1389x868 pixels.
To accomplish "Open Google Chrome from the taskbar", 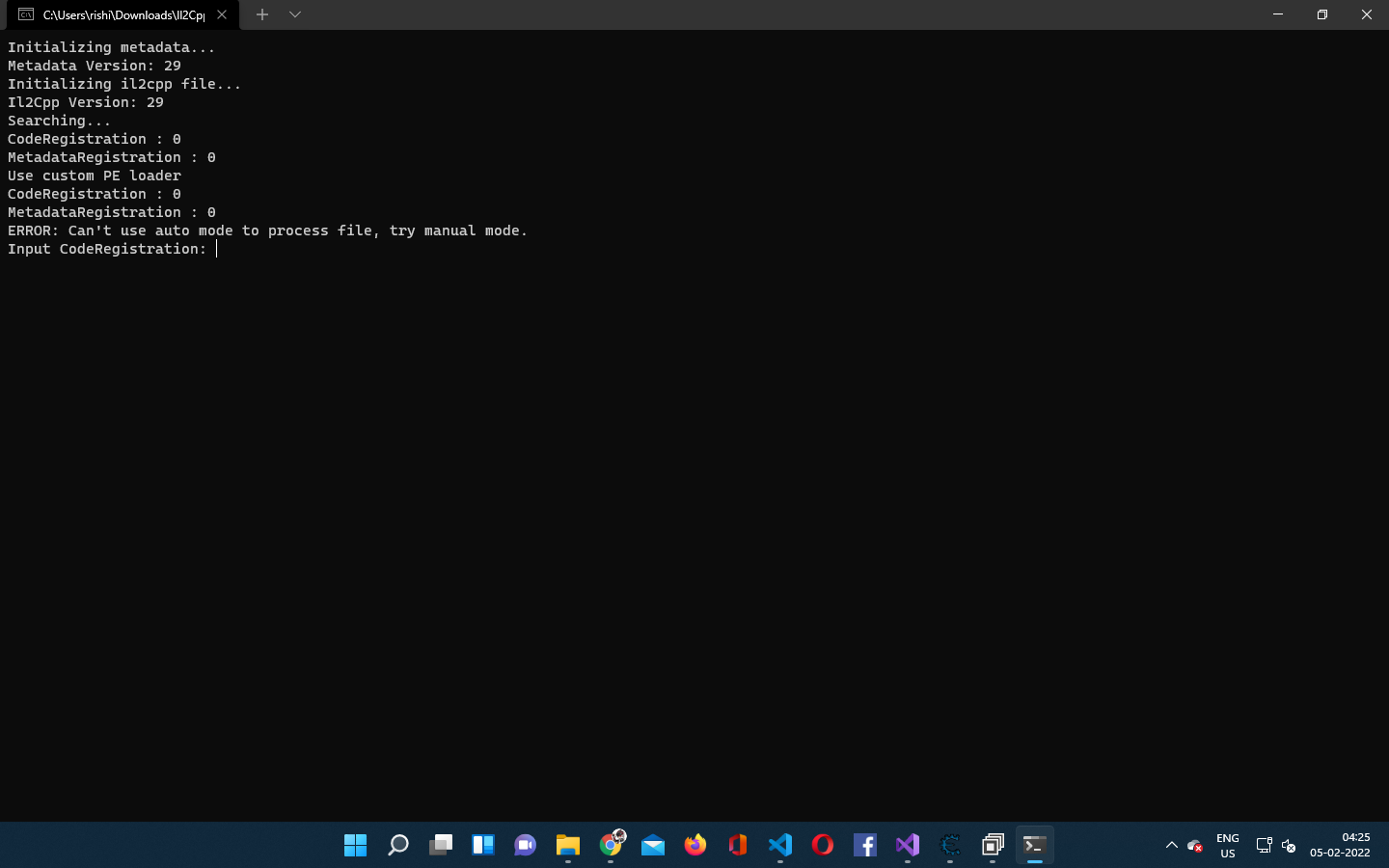I will pos(611,846).
